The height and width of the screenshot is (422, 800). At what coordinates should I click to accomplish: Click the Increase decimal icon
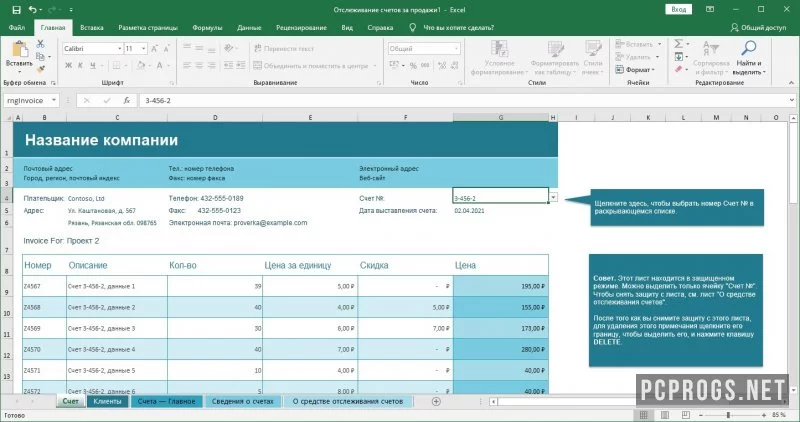[x=441, y=65]
